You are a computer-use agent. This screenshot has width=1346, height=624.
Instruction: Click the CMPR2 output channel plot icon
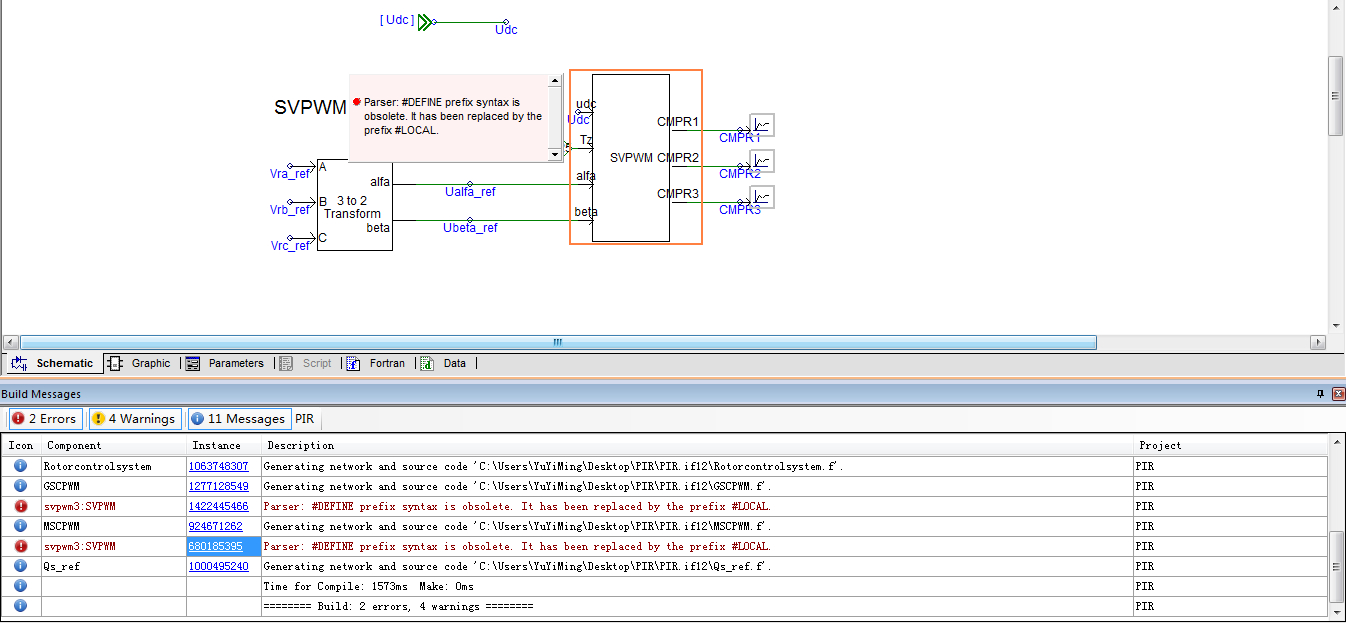tap(763, 161)
